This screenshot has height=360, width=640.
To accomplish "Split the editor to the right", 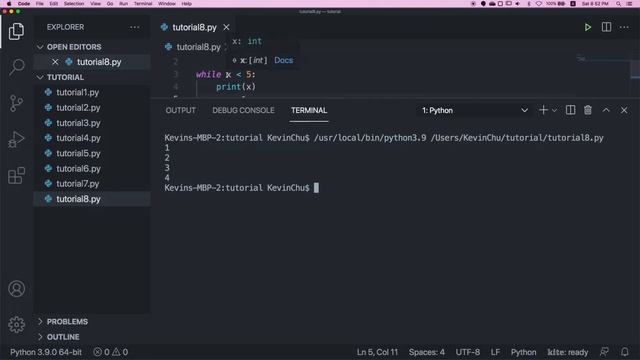I will pyautogui.click(x=606, y=27).
